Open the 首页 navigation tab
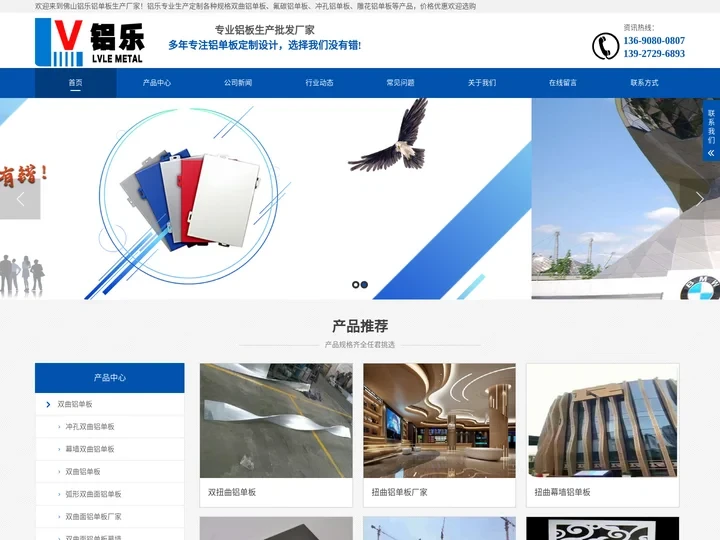Screen dimensions: 720x540 coord(75,83)
